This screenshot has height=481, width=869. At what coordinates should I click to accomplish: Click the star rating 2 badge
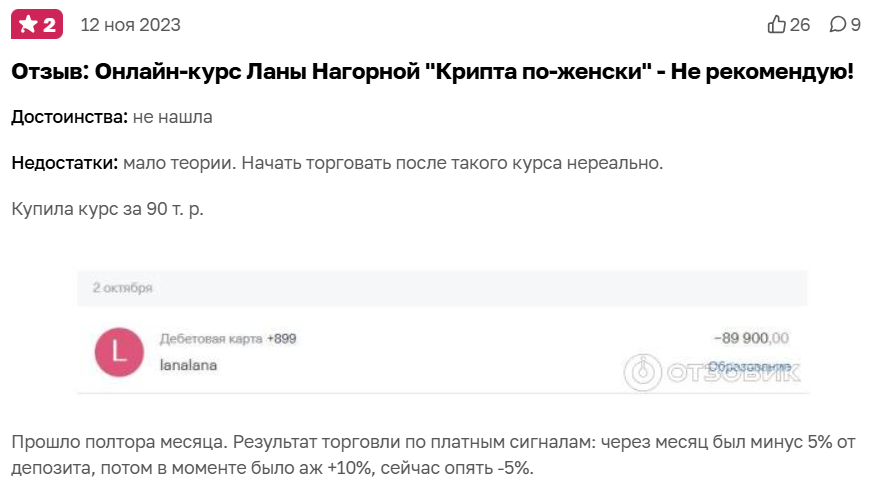click(37, 24)
